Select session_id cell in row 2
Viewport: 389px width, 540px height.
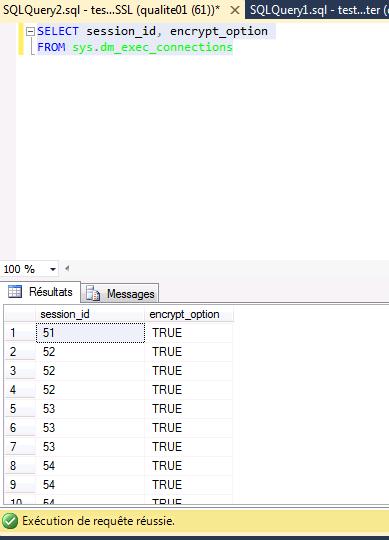point(90,352)
